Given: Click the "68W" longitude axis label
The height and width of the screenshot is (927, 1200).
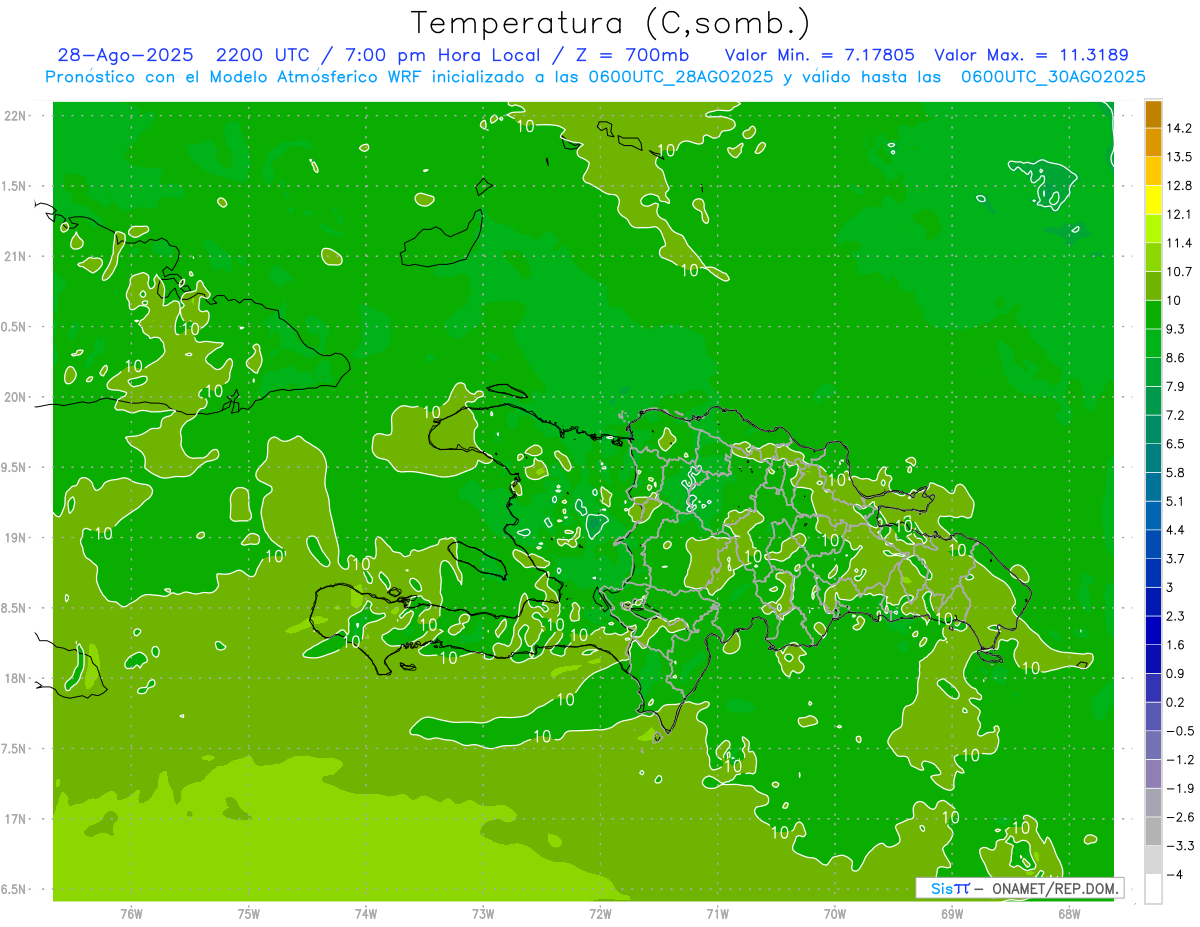Looking at the screenshot, I should 1069,913.
